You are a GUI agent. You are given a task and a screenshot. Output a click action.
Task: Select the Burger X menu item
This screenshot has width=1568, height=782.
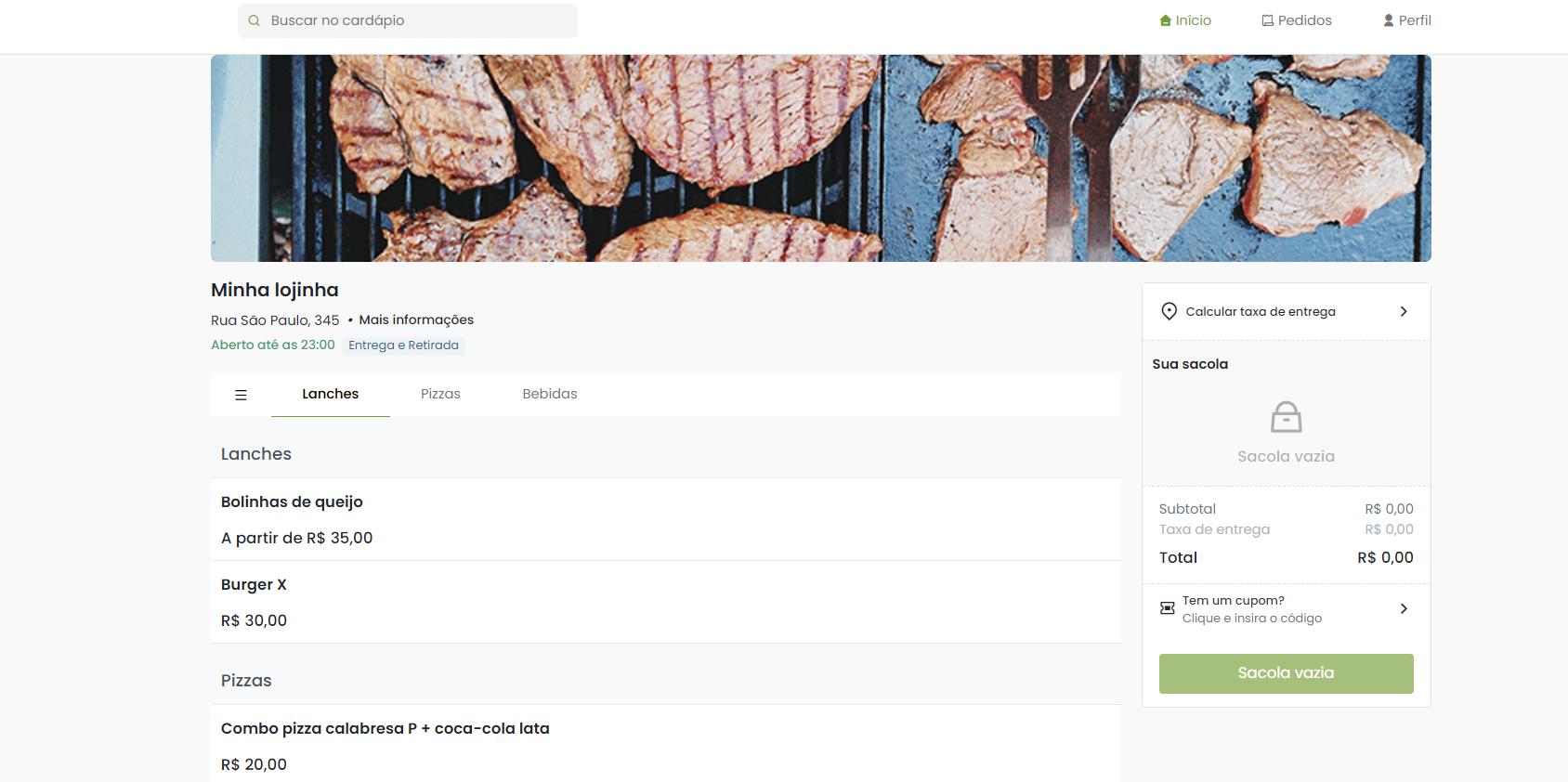click(x=666, y=602)
